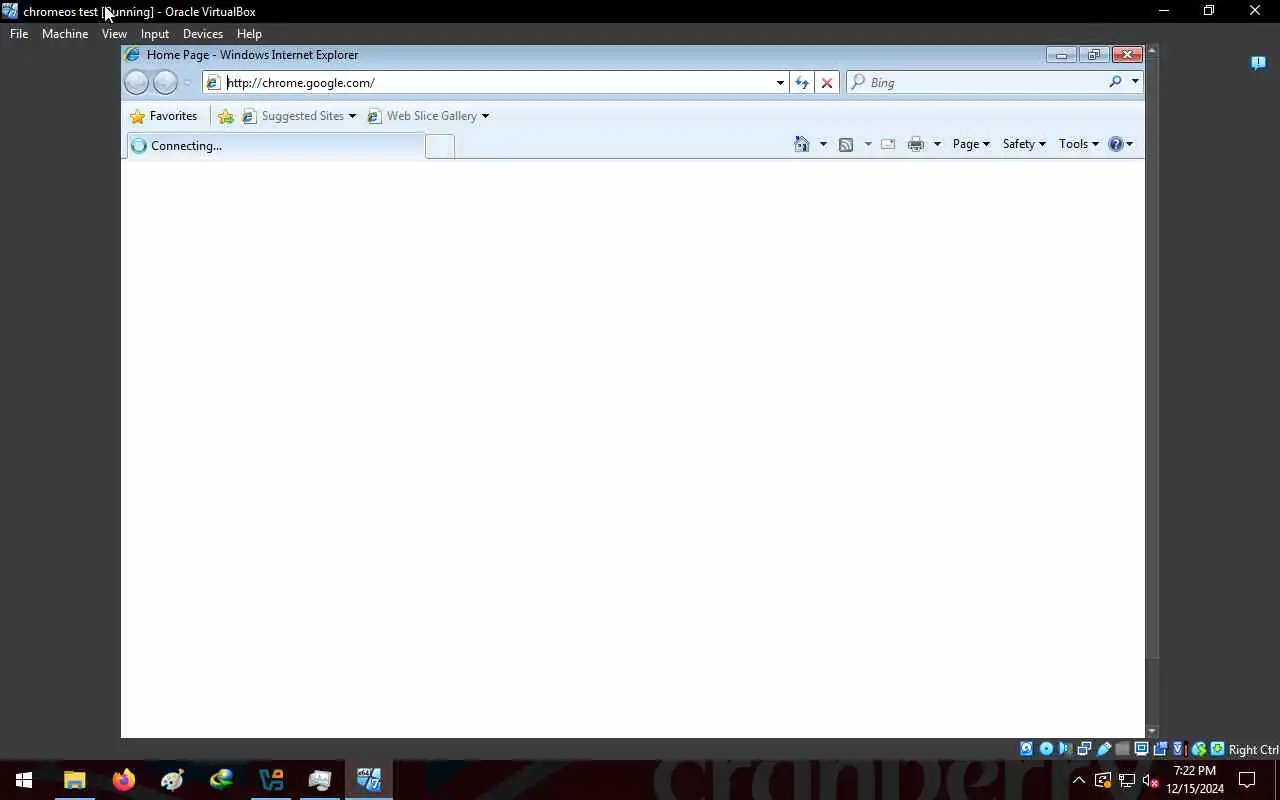Click the VirtualBox keyboard capture arrow icon
This screenshot has height=800, width=1280.
coord(1217,749)
